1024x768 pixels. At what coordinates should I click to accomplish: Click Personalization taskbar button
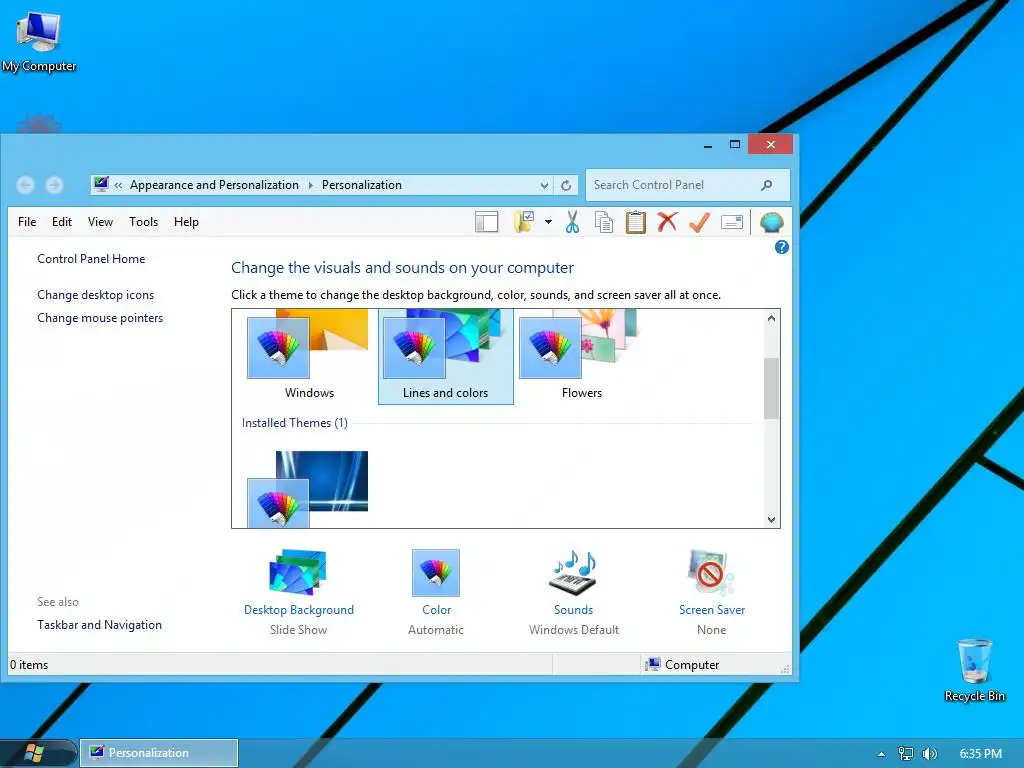[159, 753]
